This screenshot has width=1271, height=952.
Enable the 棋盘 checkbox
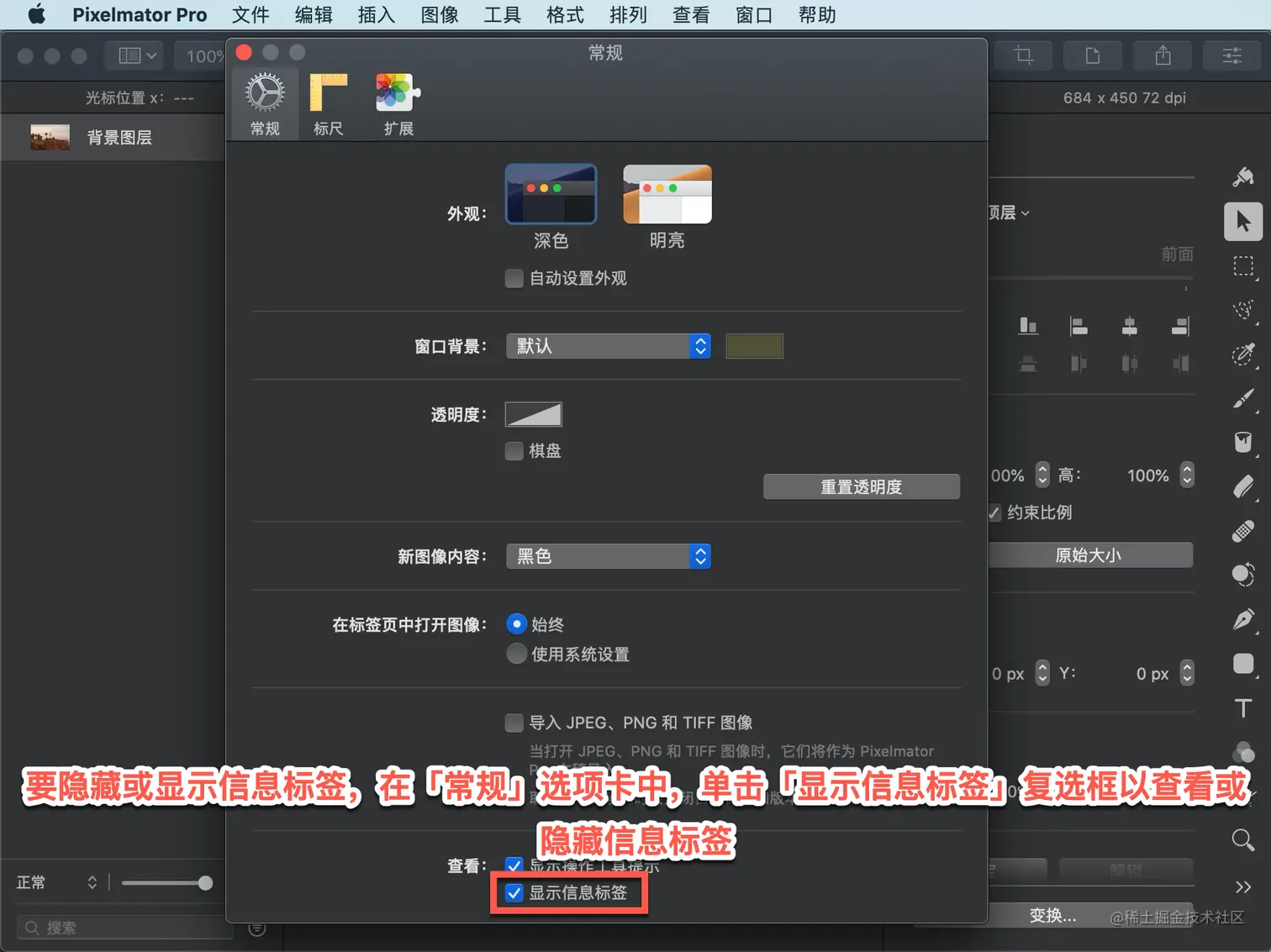tap(514, 451)
